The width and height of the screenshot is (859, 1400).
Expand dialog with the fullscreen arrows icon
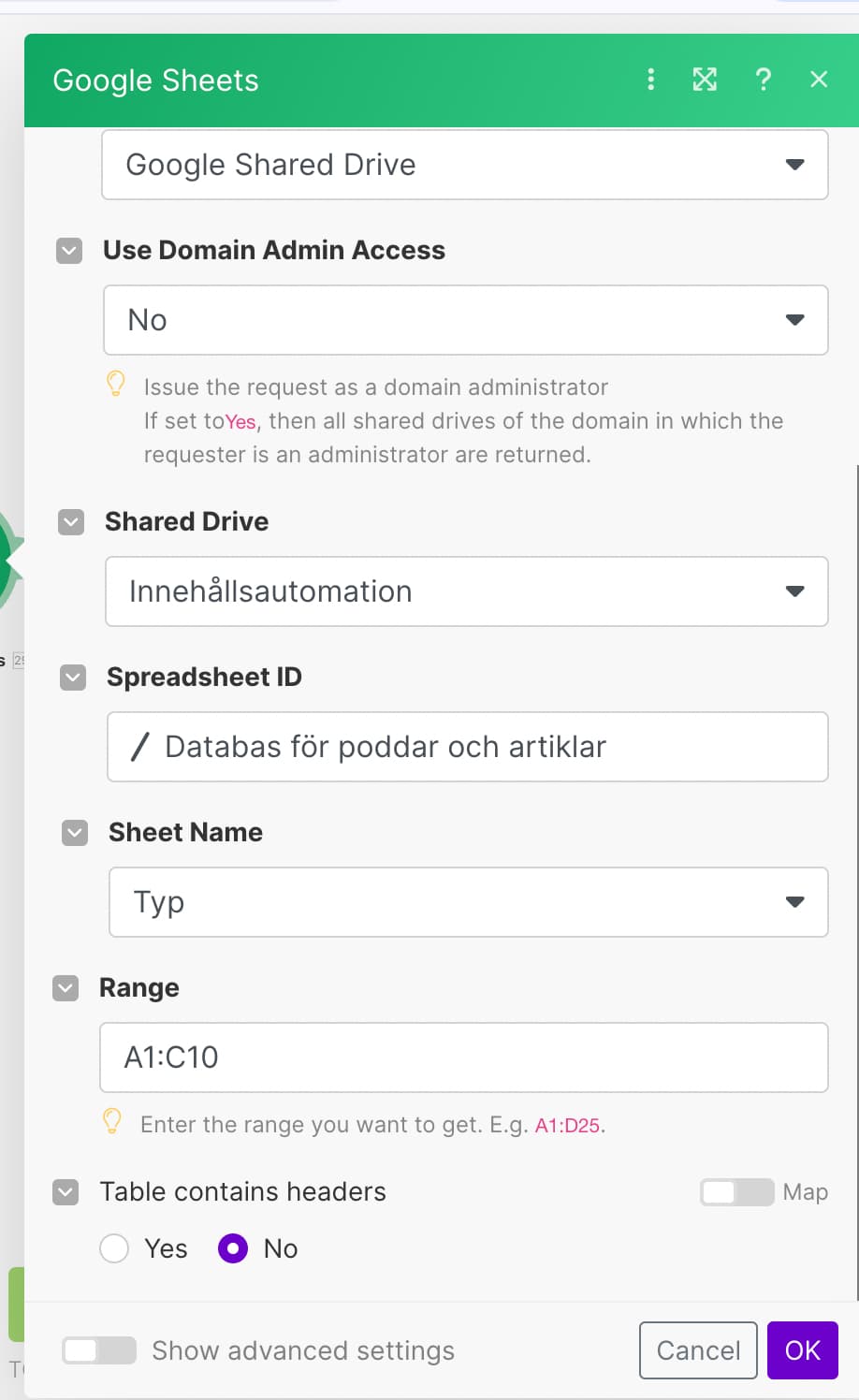click(705, 80)
